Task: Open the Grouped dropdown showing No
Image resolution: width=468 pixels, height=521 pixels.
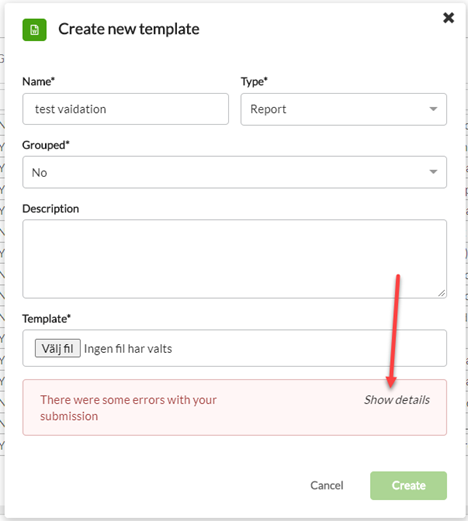Action: (234, 172)
